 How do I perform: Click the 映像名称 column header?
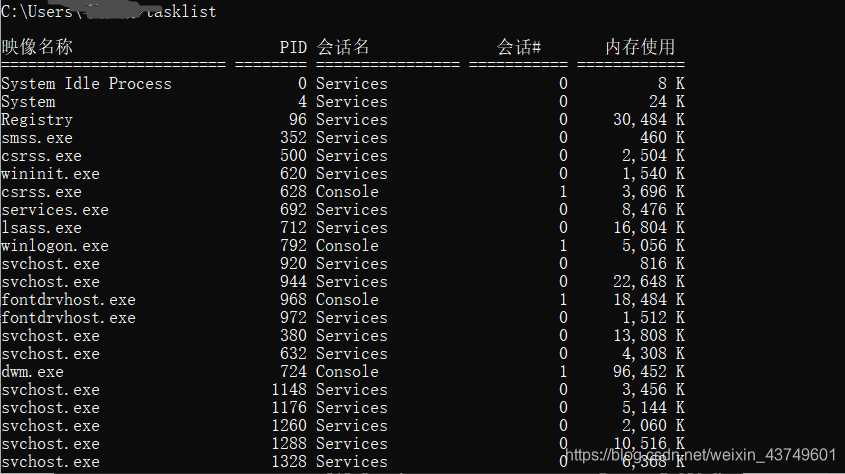pyautogui.click(x=37, y=47)
